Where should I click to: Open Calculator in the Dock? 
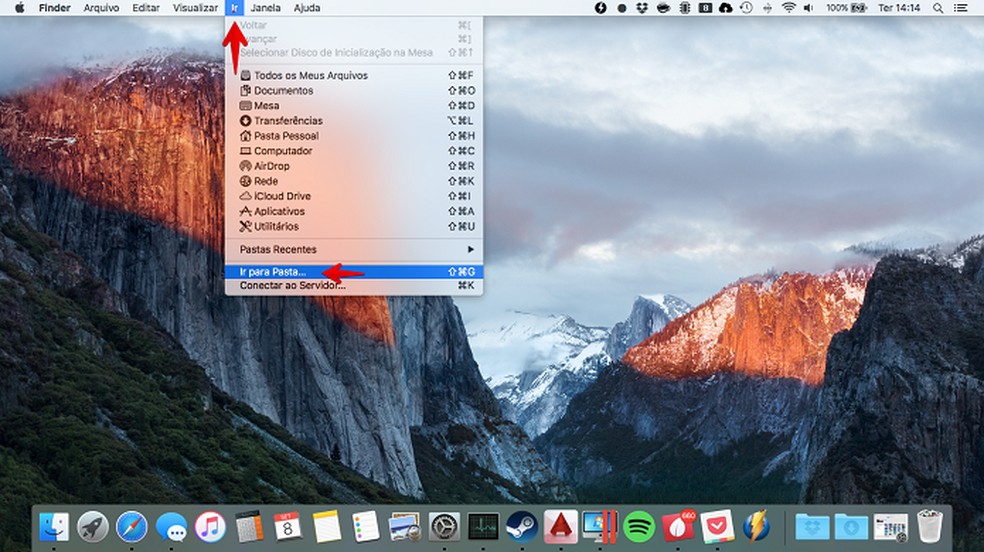(x=249, y=526)
